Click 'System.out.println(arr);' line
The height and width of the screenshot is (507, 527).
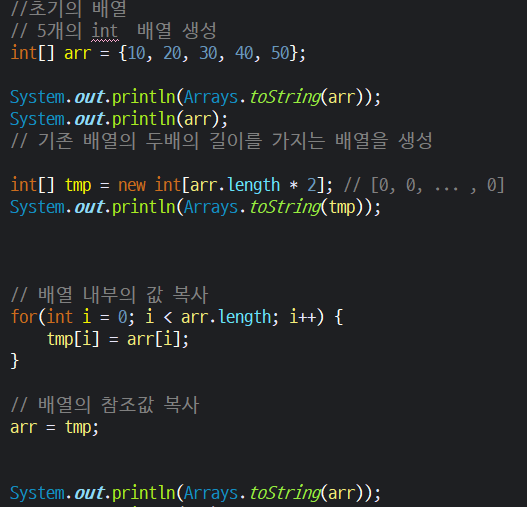click(119, 119)
